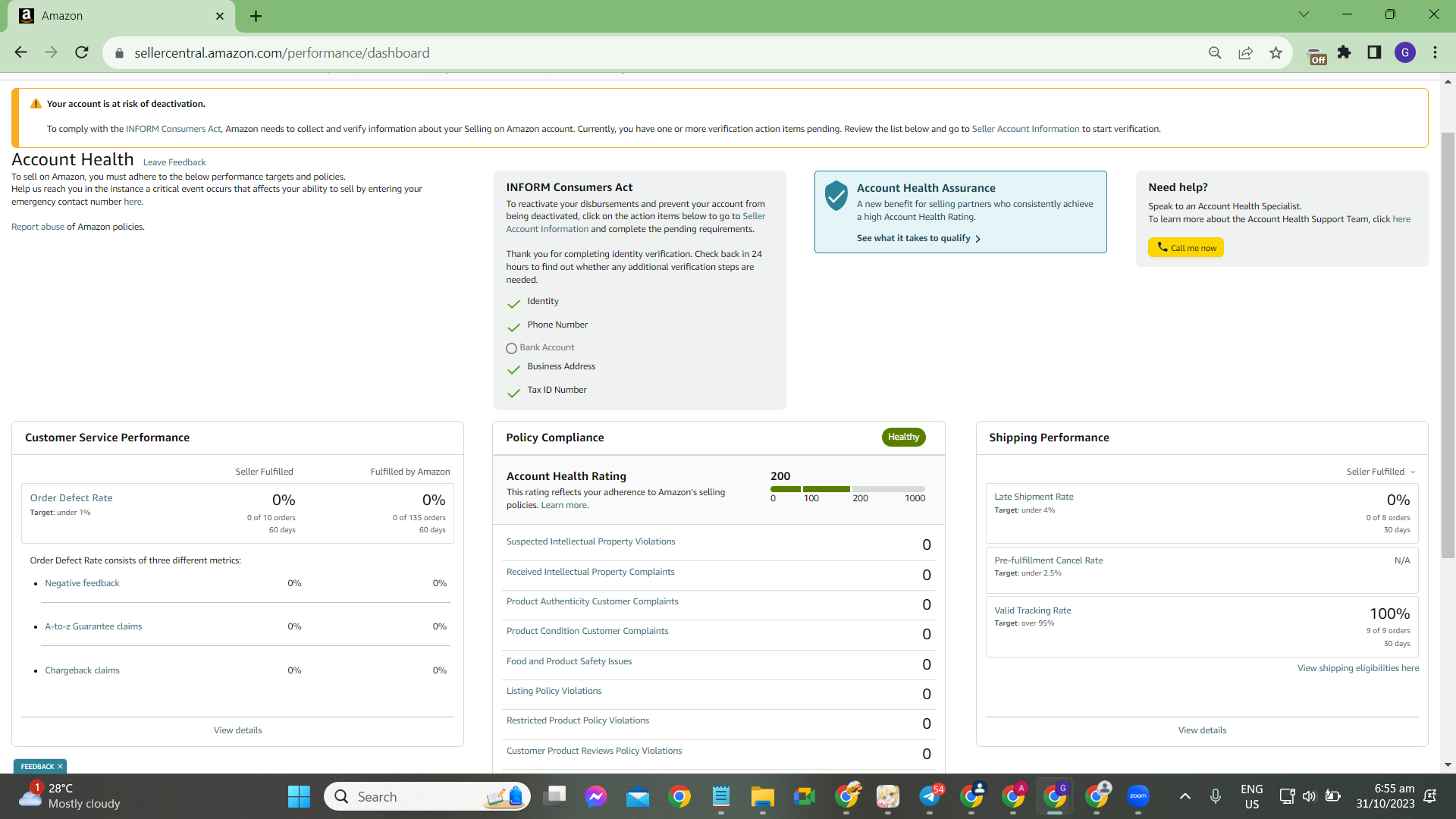
Task: Open Task View on the taskbar
Action: coord(555,796)
